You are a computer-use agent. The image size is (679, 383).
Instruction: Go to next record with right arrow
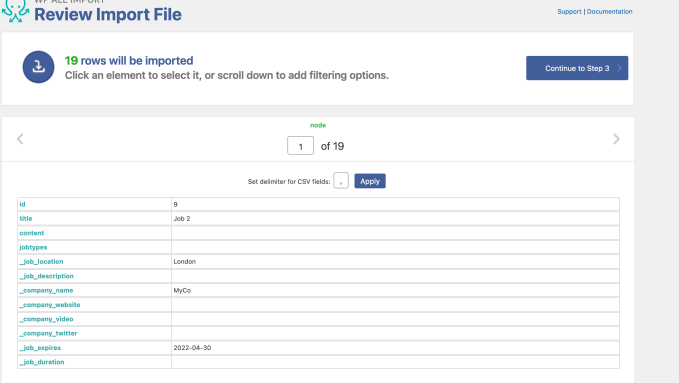(616, 139)
